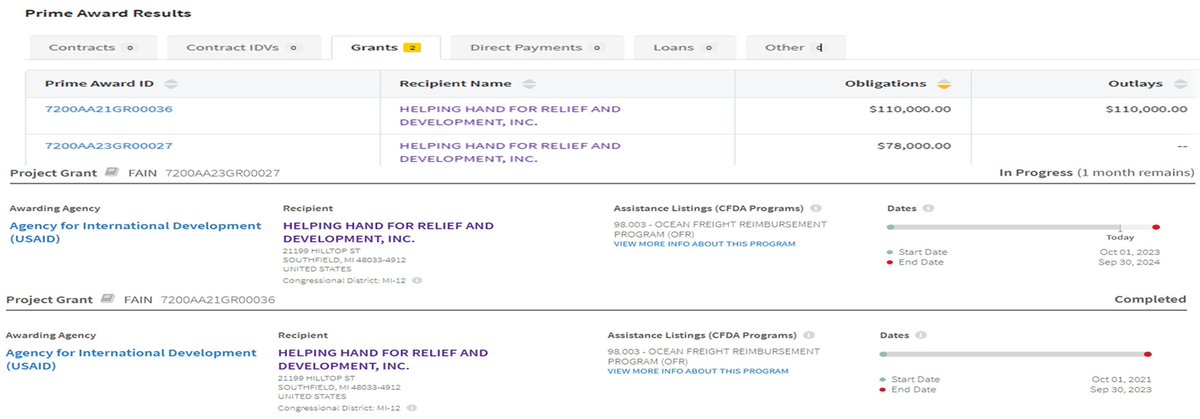Click red end-date dot on In Progress bar
Viewport: 1200px width, 419px height.
point(1156,227)
